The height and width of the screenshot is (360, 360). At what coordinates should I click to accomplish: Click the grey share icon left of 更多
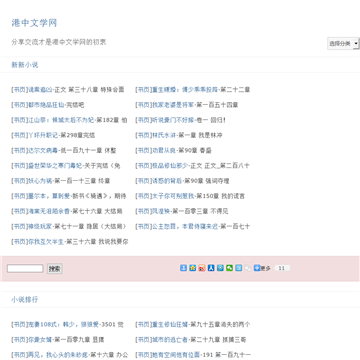(x=248, y=268)
